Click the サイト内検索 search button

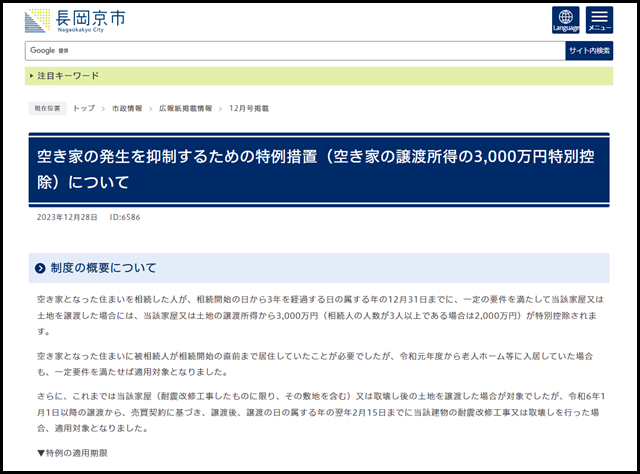pos(589,51)
